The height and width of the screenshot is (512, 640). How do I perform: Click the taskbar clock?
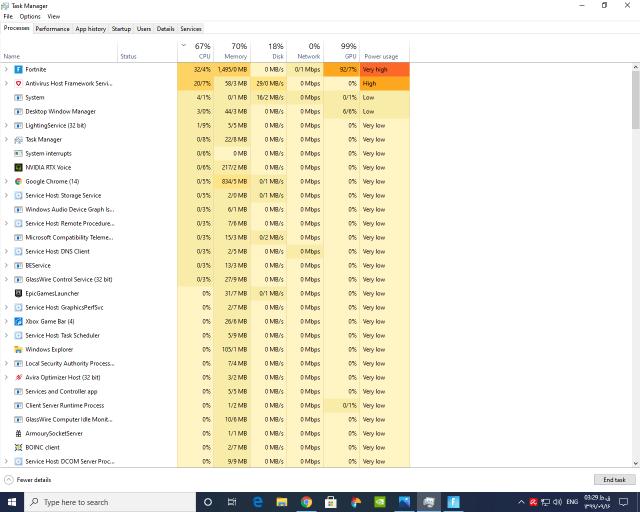[597, 502]
